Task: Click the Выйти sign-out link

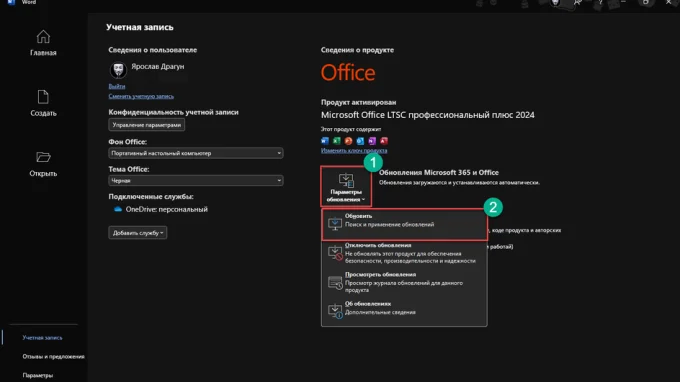Action: (x=117, y=86)
